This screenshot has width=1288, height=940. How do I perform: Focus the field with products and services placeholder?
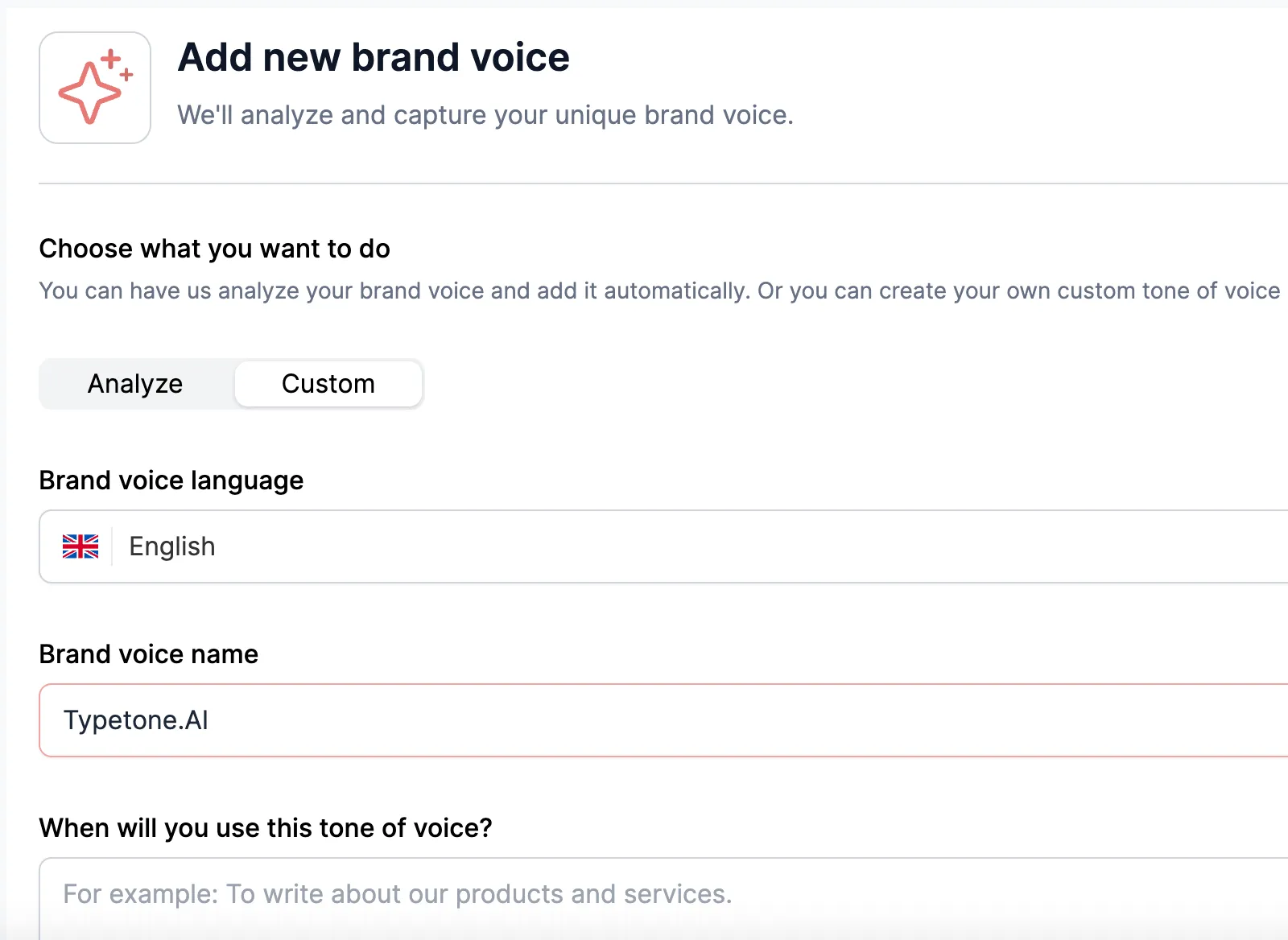point(563,893)
